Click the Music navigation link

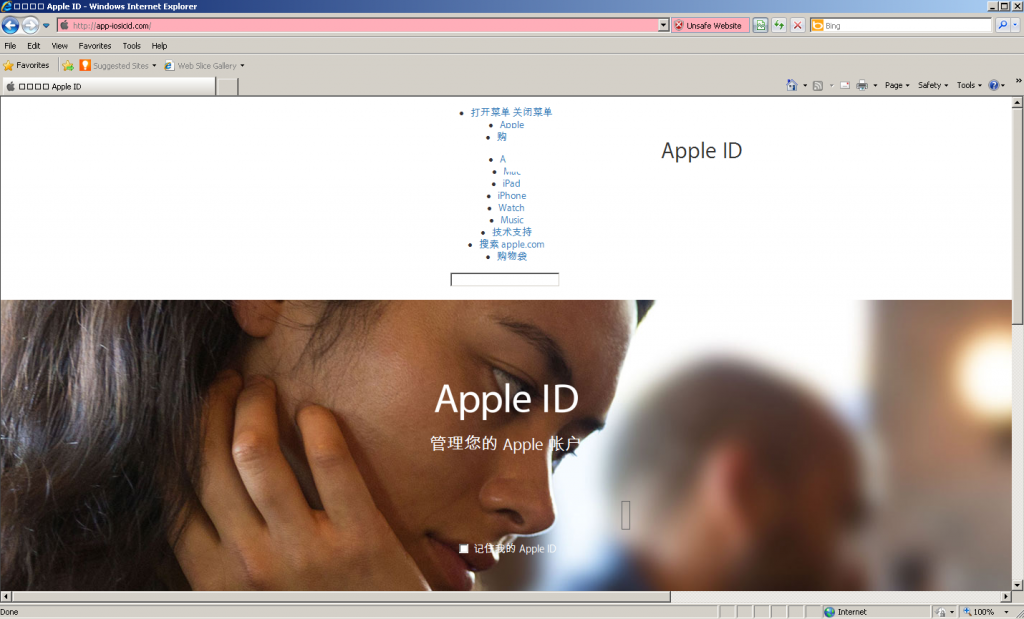tap(512, 220)
